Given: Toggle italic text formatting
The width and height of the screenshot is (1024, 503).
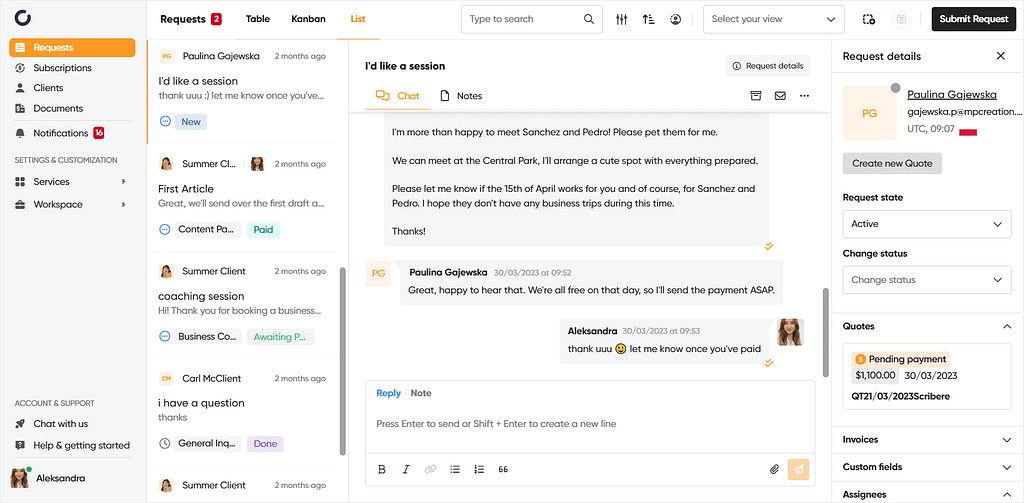Looking at the screenshot, I should tap(406, 469).
